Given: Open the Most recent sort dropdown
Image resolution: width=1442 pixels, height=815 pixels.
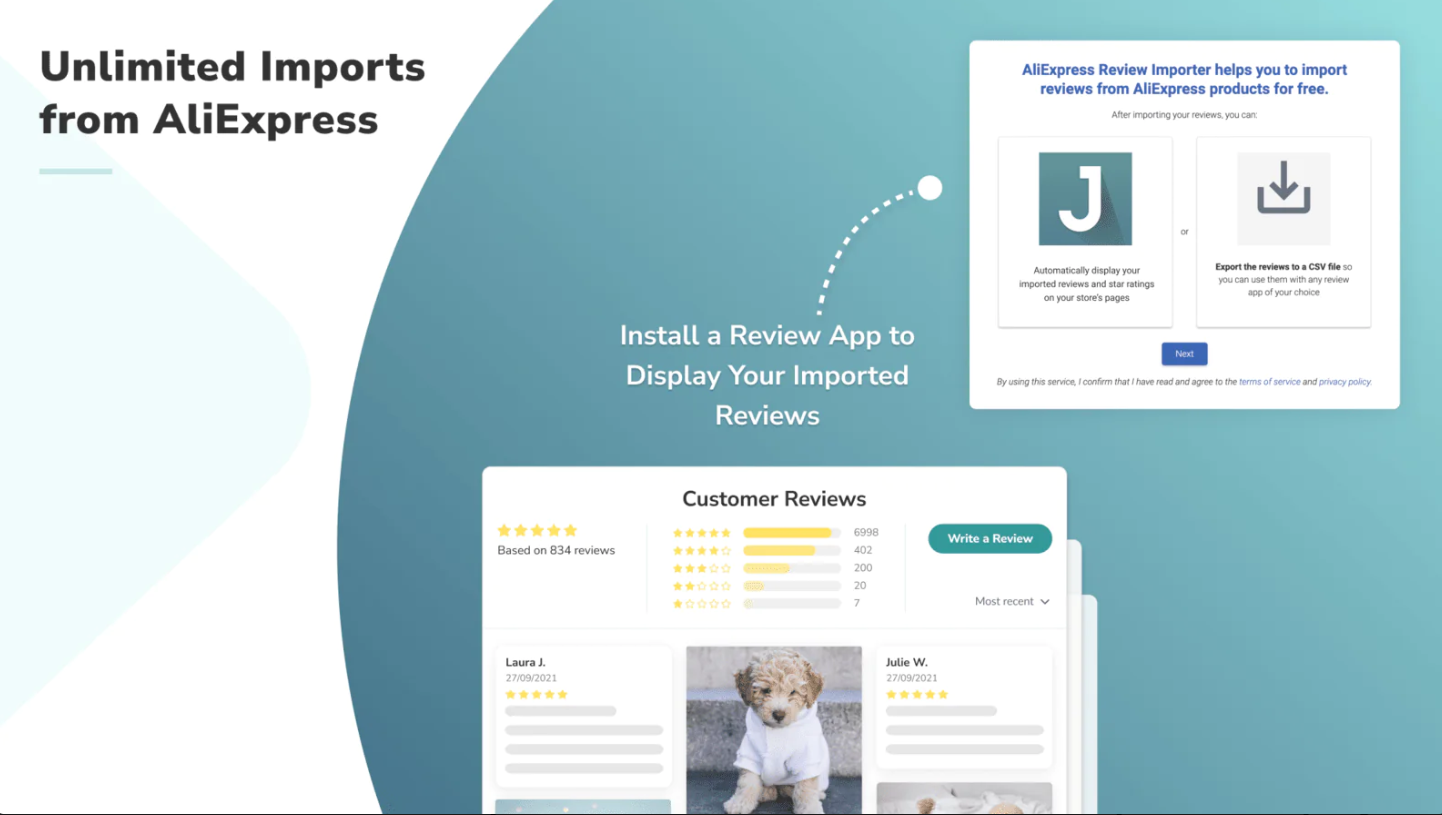Looking at the screenshot, I should pos(1012,601).
